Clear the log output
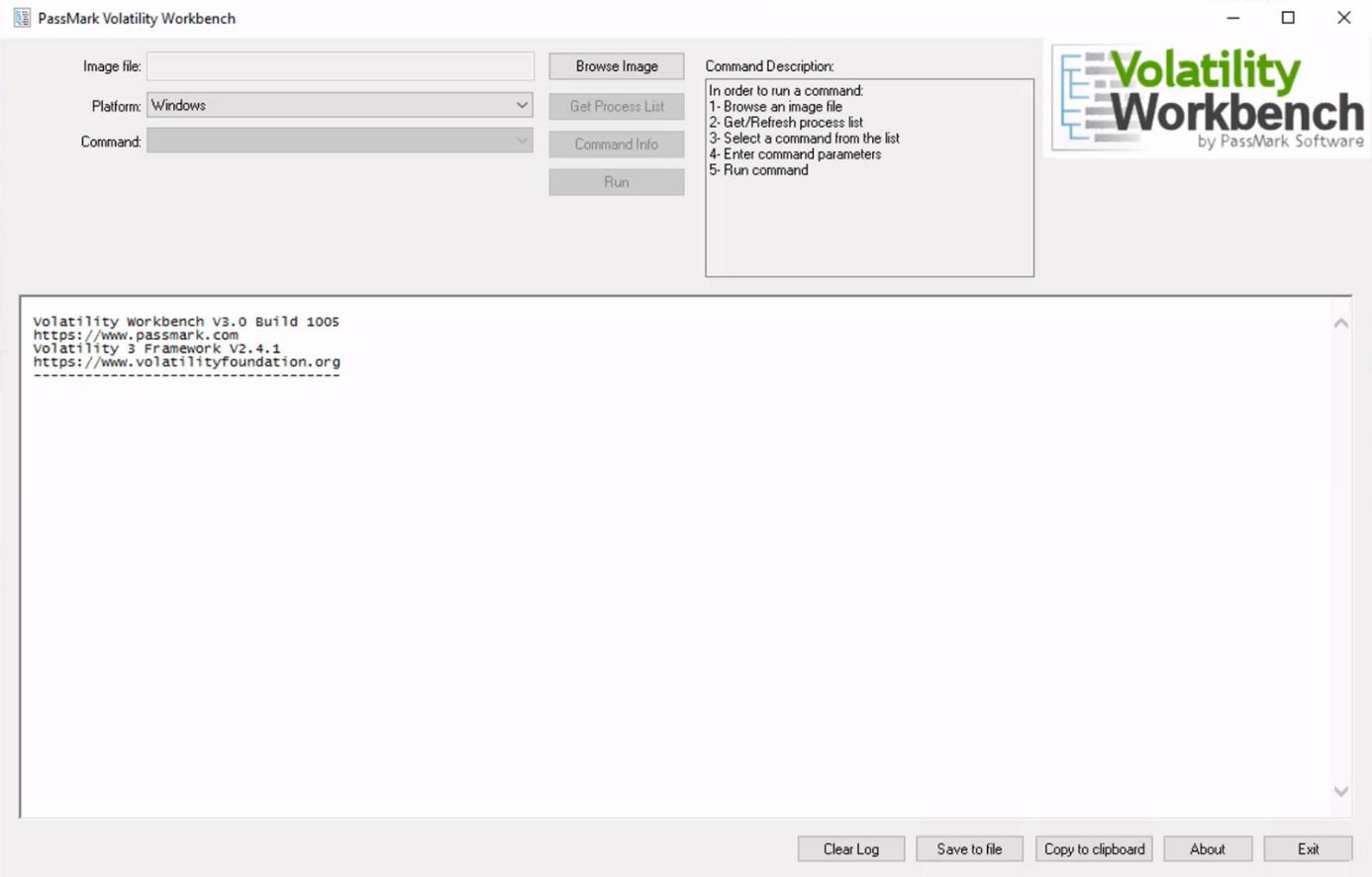Image resolution: width=1372 pixels, height=877 pixels. coord(851,849)
